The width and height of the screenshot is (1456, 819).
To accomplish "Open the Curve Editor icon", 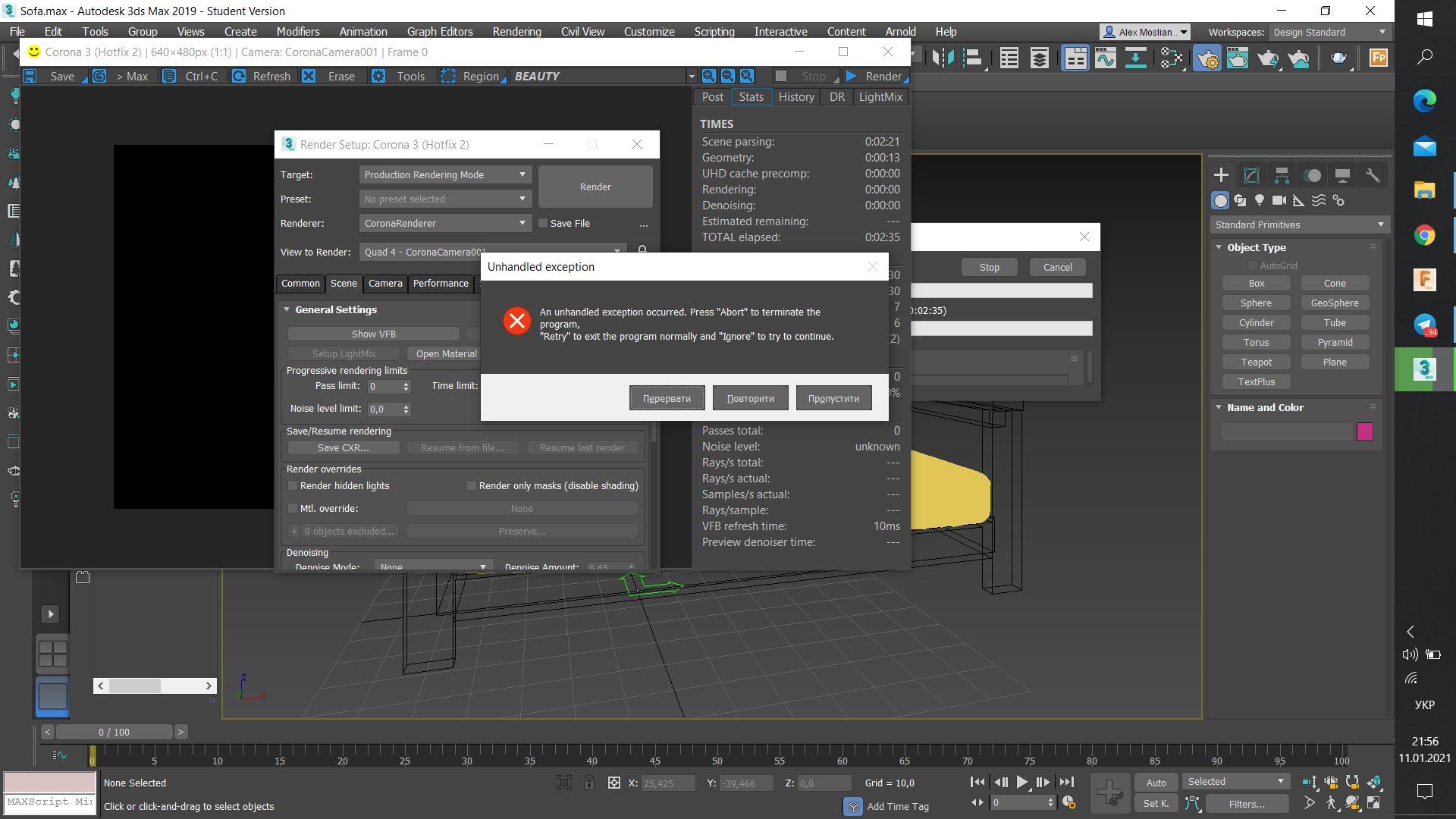I will 1105,58.
